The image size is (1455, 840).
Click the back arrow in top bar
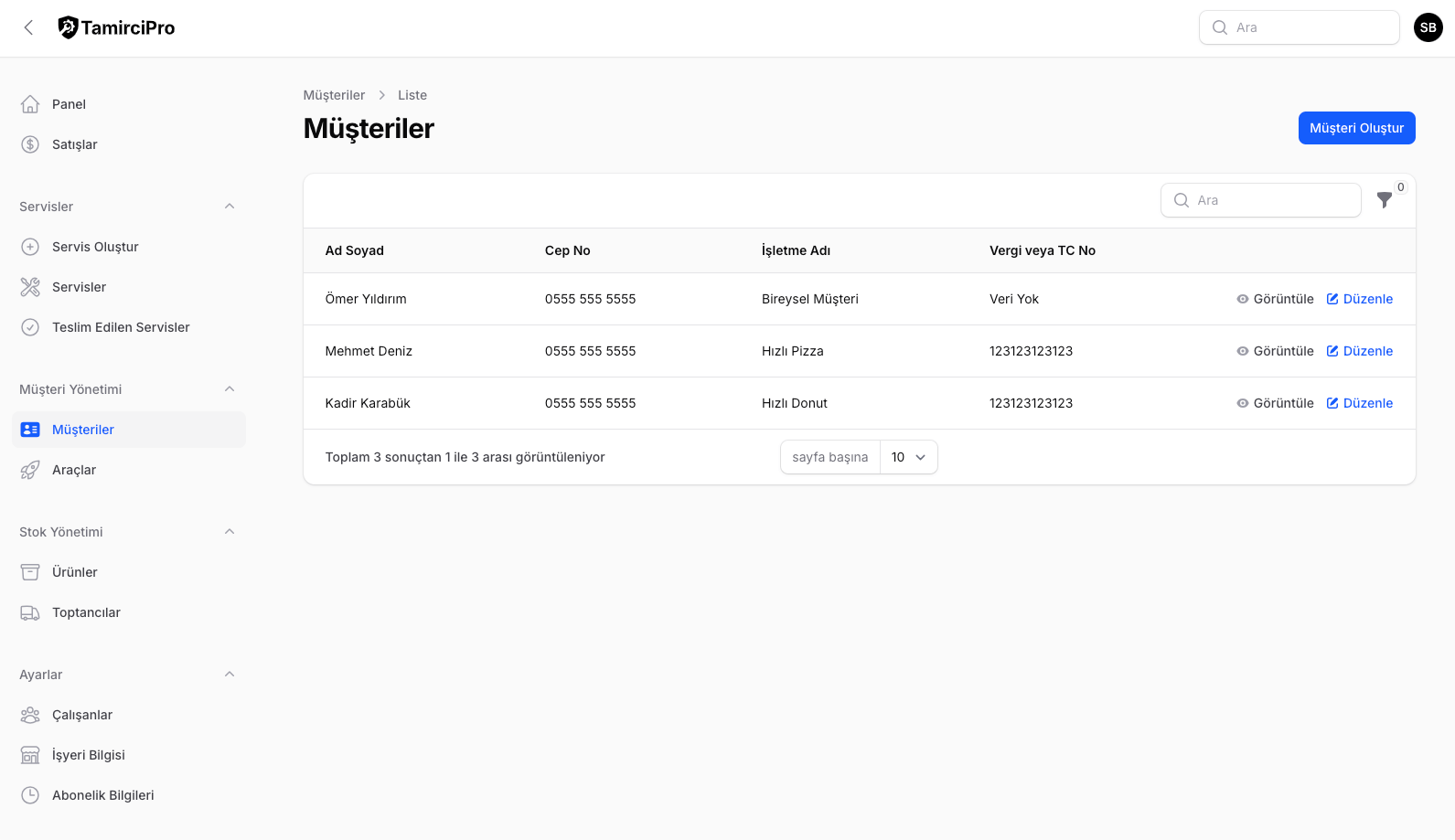click(x=29, y=27)
